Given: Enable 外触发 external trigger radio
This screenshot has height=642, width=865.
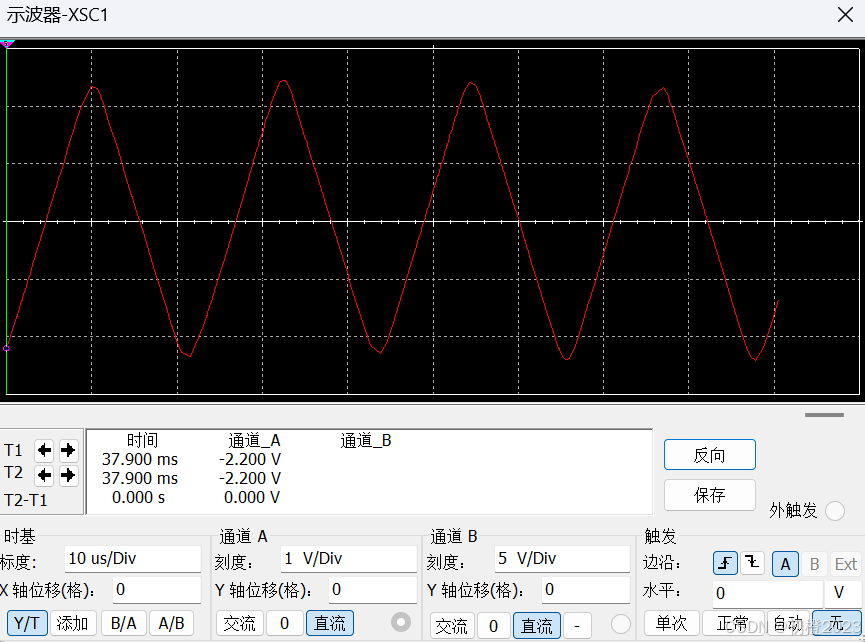Looking at the screenshot, I should point(835,511).
